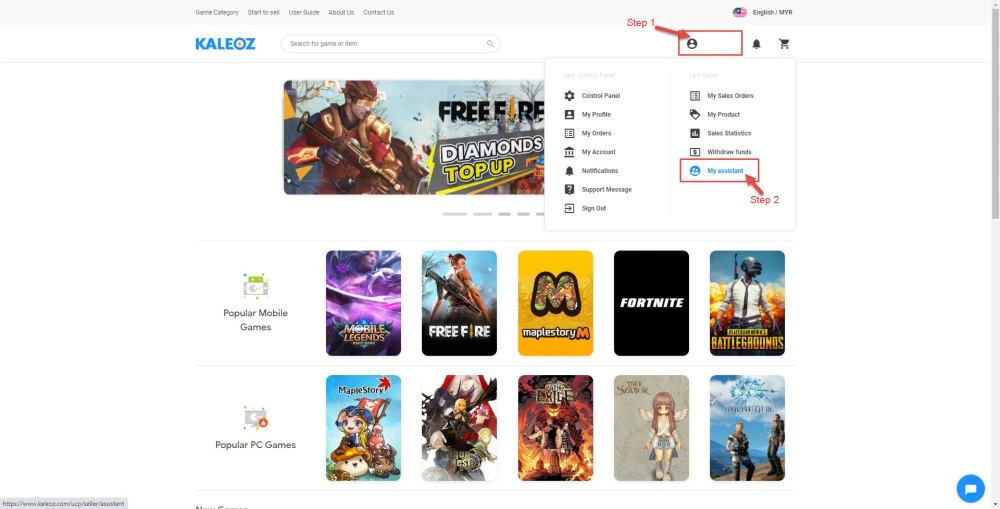The width and height of the screenshot is (1000, 509).
Task: Open the PUBG Battlegrounds game tile
Action: (x=747, y=303)
